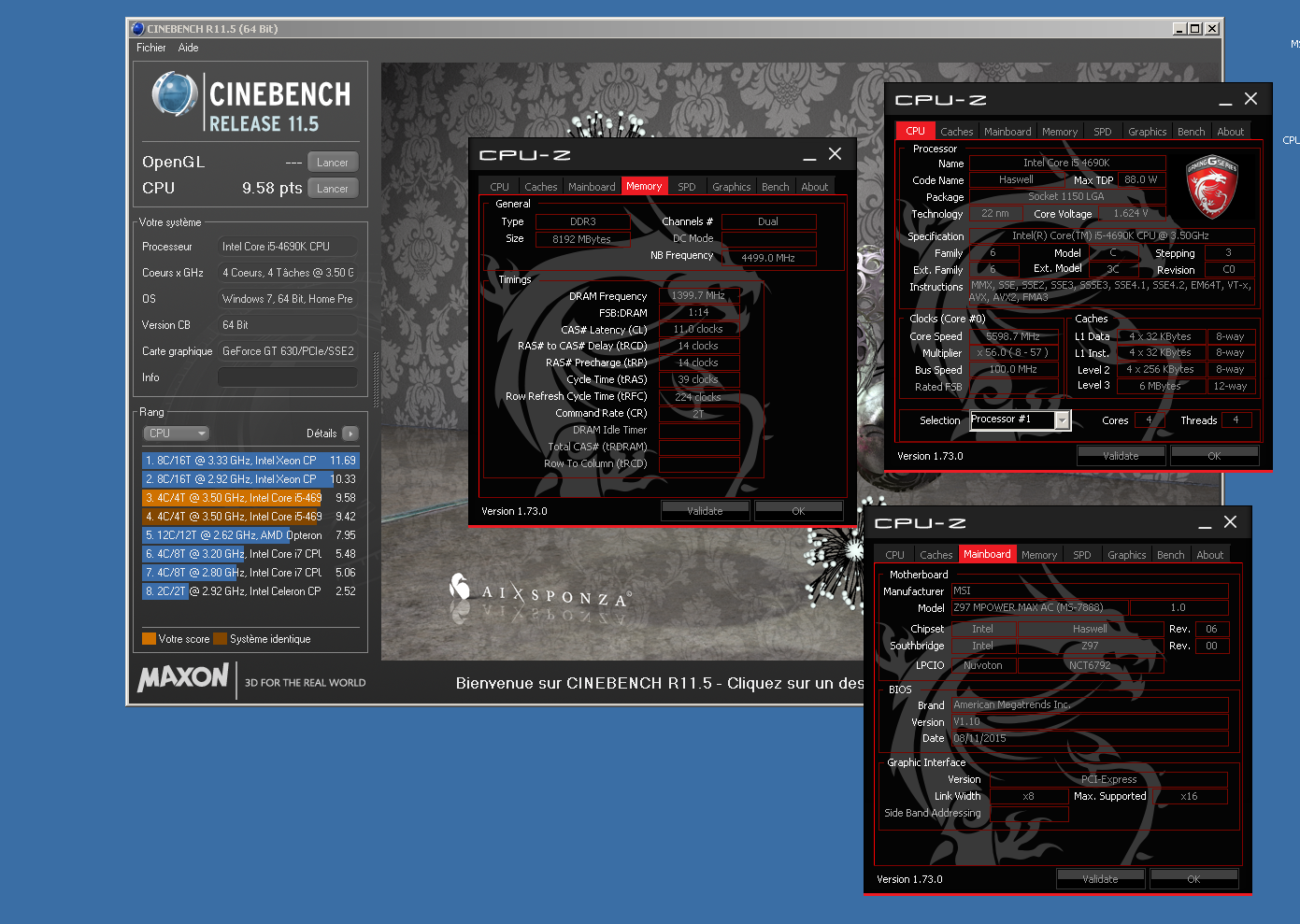Open Bench tab in Memory window
The height and width of the screenshot is (924, 1300).
pos(775,187)
